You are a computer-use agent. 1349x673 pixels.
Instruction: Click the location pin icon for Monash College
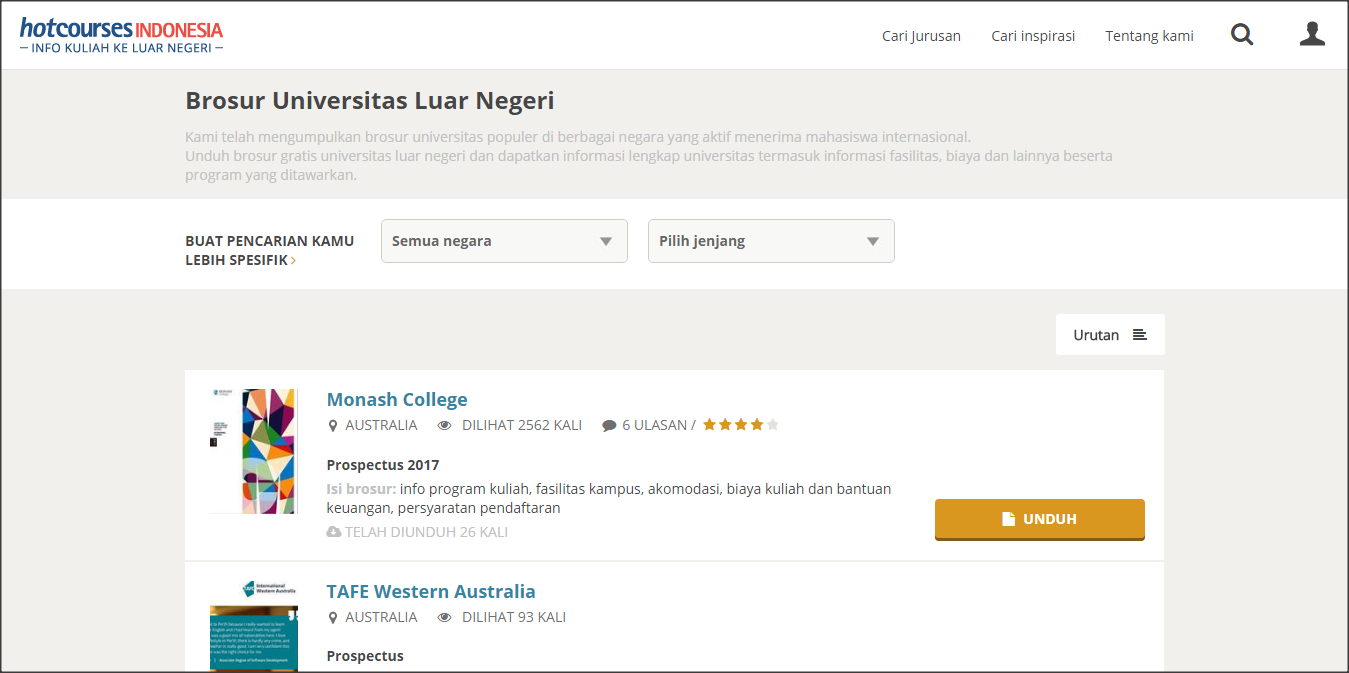pyautogui.click(x=333, y=426)
